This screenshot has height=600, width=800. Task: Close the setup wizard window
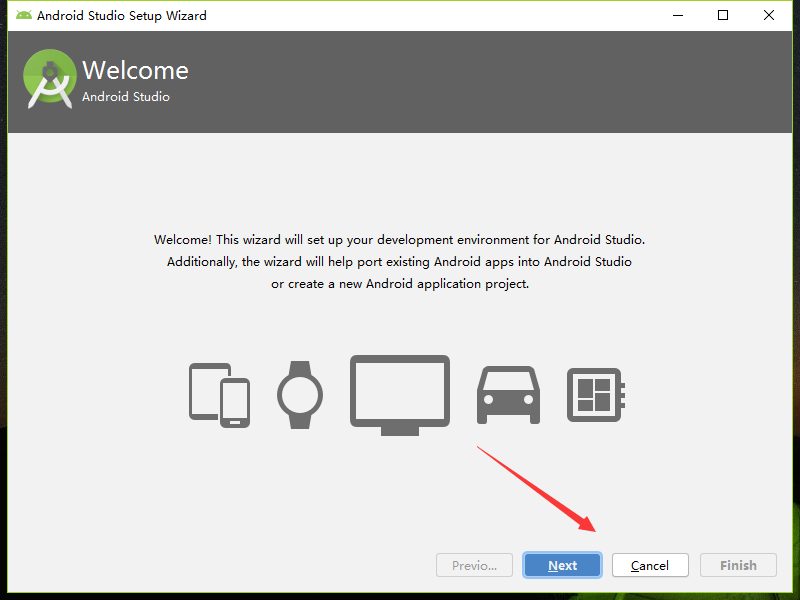pos(768,15)
